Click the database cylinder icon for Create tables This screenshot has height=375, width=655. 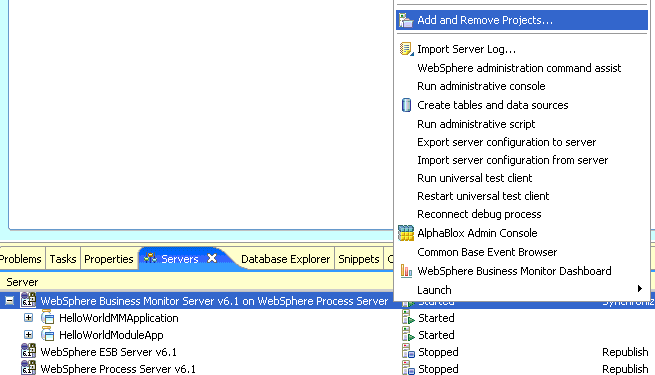tap(406, 105)
